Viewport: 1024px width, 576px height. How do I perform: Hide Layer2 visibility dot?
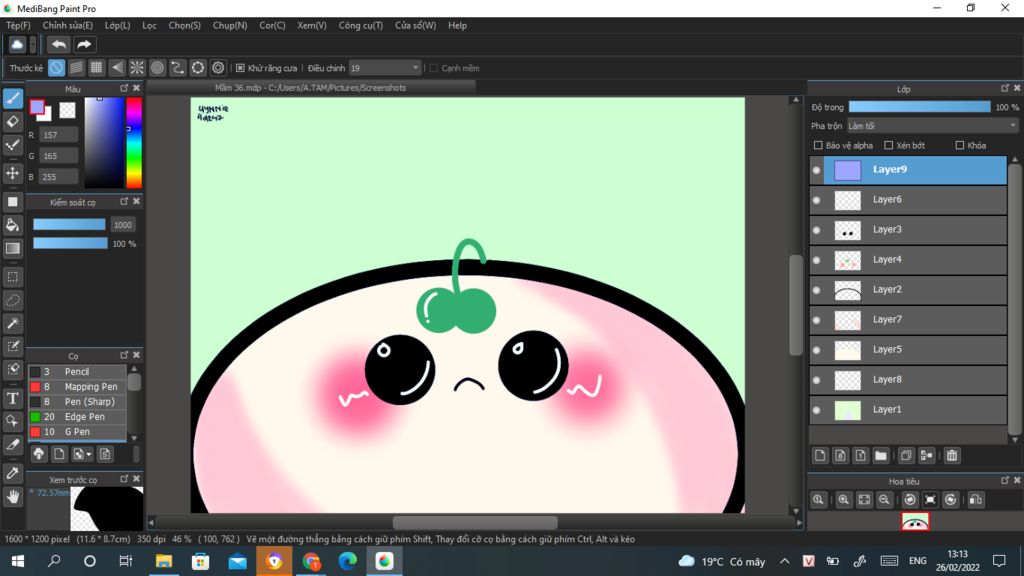click(816, 290)
